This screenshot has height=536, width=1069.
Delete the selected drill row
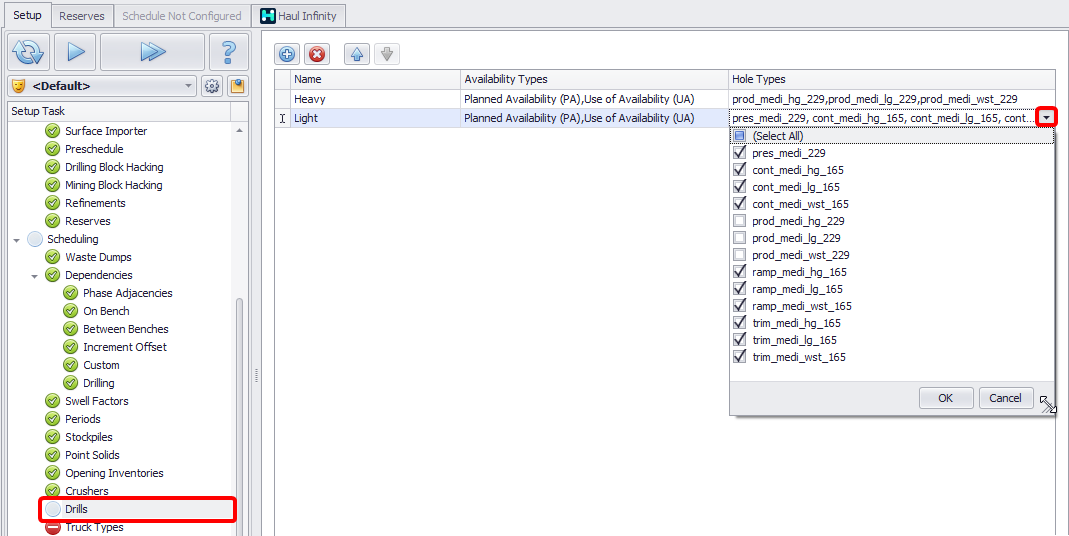(x=316, y=55)
